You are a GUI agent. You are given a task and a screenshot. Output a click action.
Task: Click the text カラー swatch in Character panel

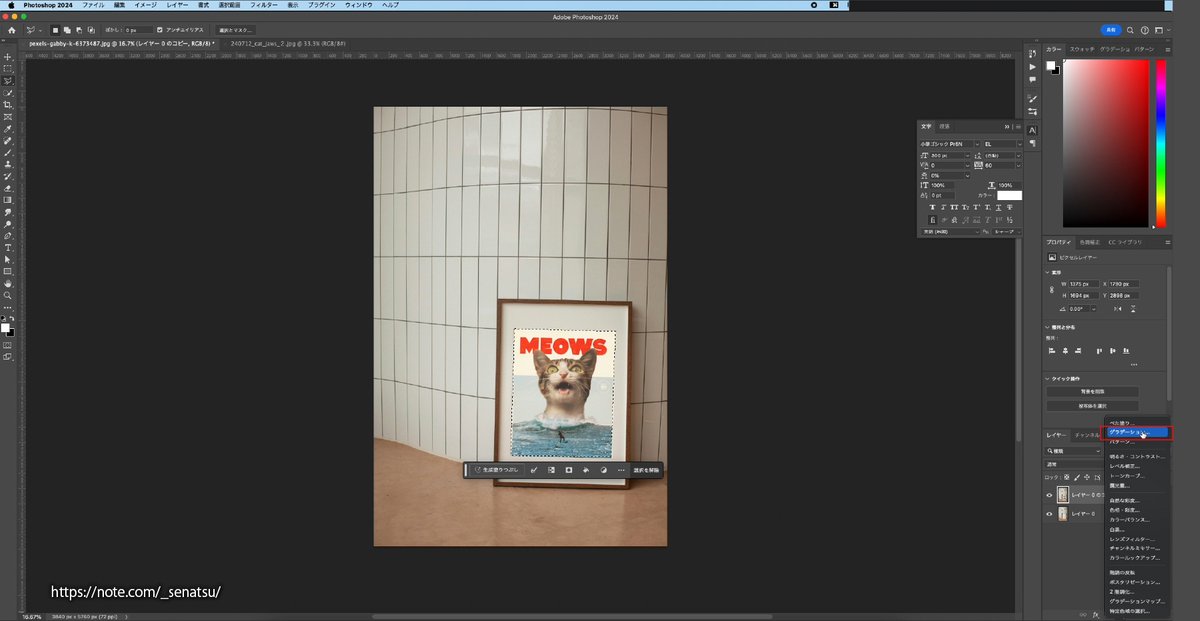click(1009, 196)
